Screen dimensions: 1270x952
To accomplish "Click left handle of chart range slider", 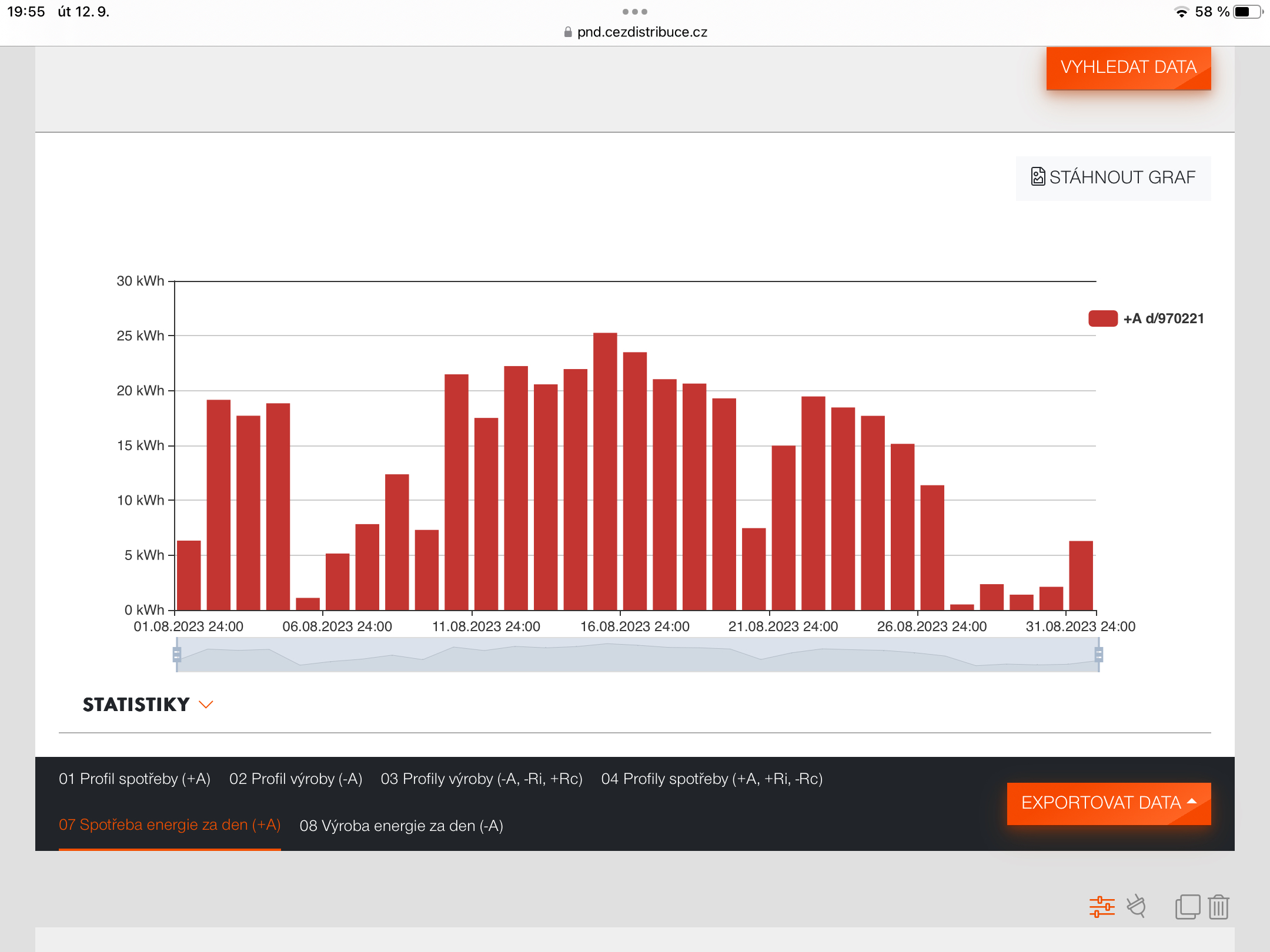I will click(177, 655).
